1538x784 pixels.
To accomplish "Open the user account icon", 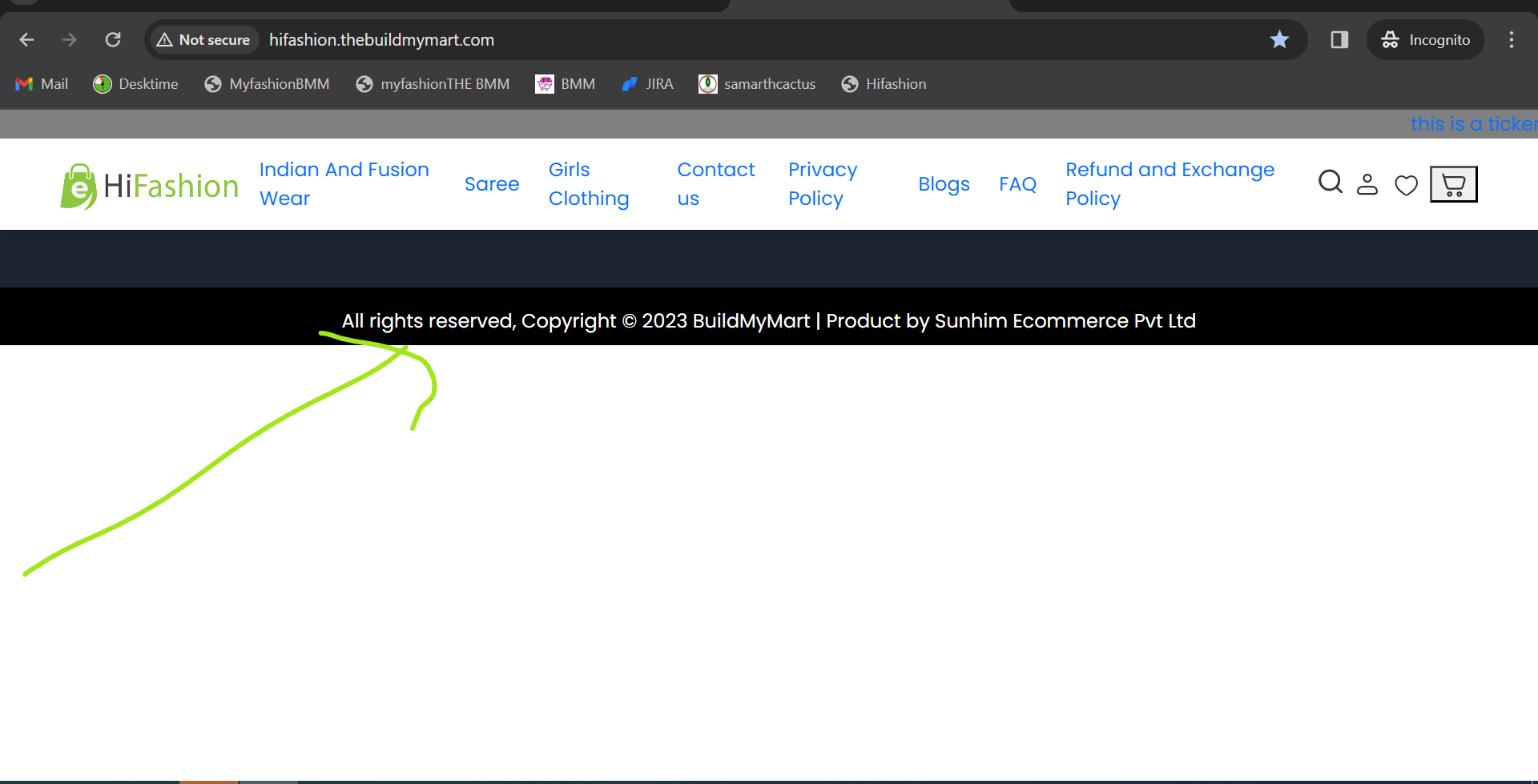I will 1367,184.
